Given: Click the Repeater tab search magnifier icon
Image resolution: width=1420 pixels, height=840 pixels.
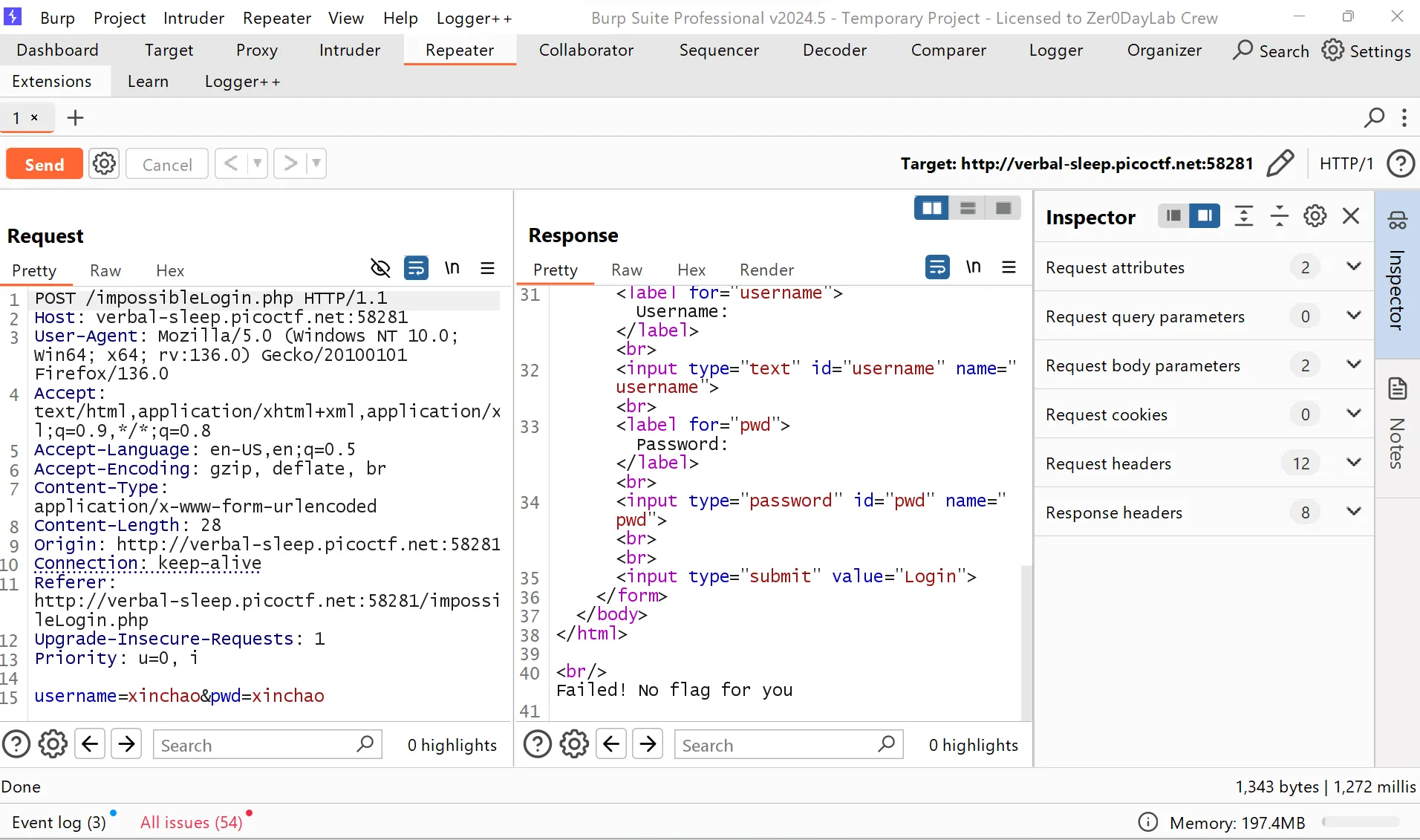Looking at the screenshot, I should coord(1374,117).
